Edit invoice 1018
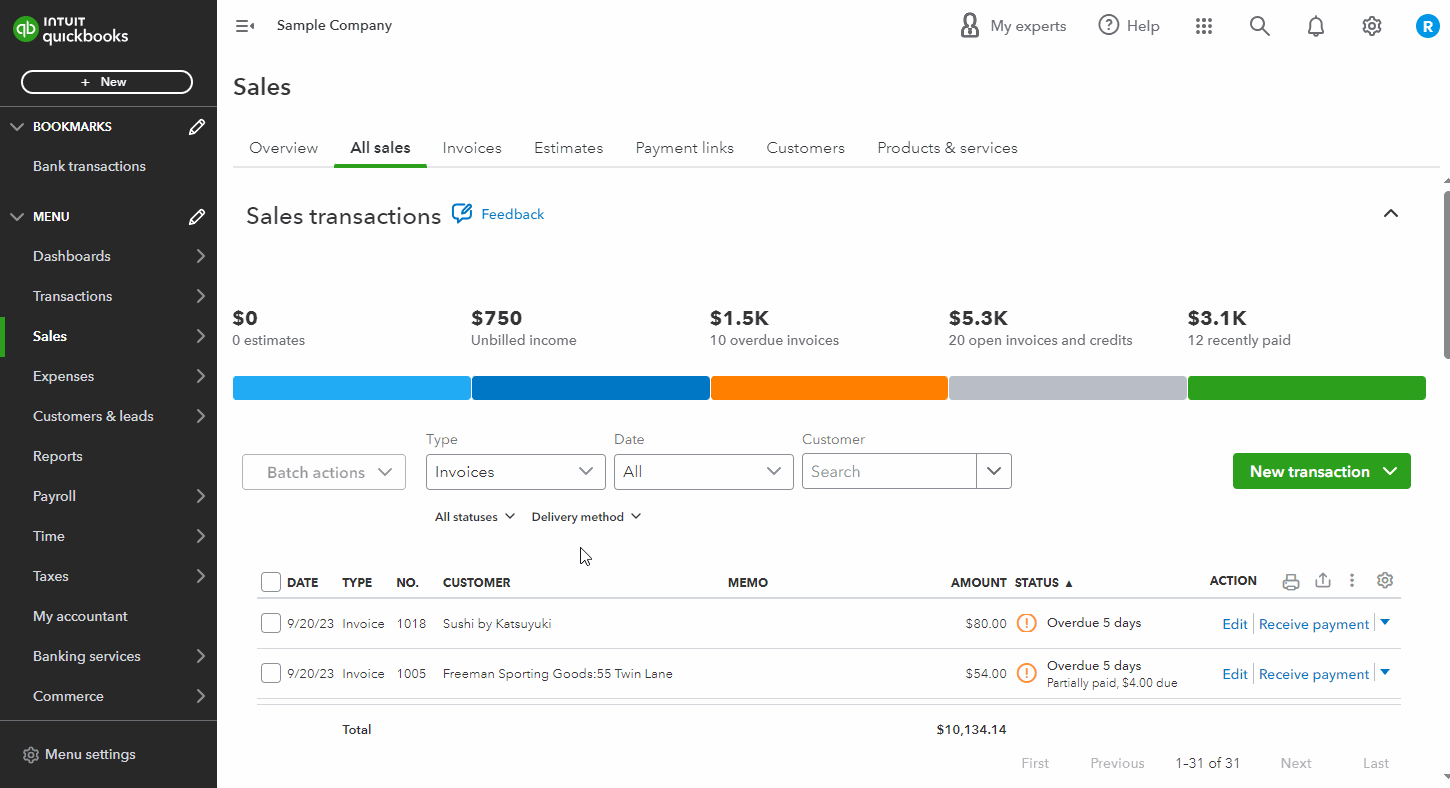This screenshot has width=1450, height=788. [x=1235, y=624]
